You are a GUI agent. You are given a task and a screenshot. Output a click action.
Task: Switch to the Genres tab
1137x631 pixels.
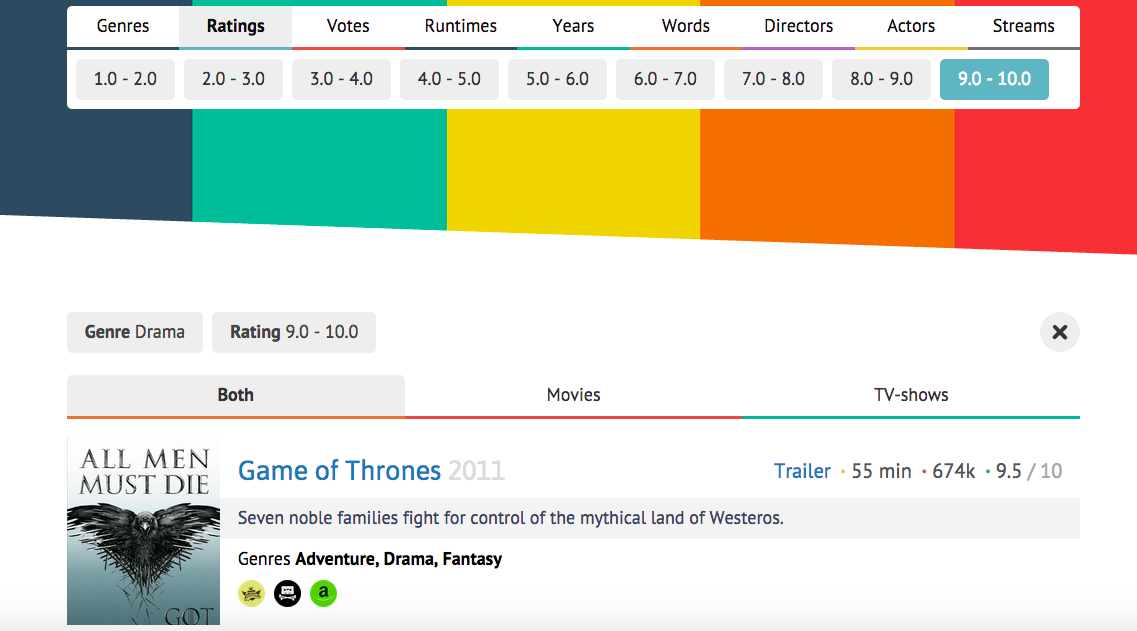coord(123,27)
